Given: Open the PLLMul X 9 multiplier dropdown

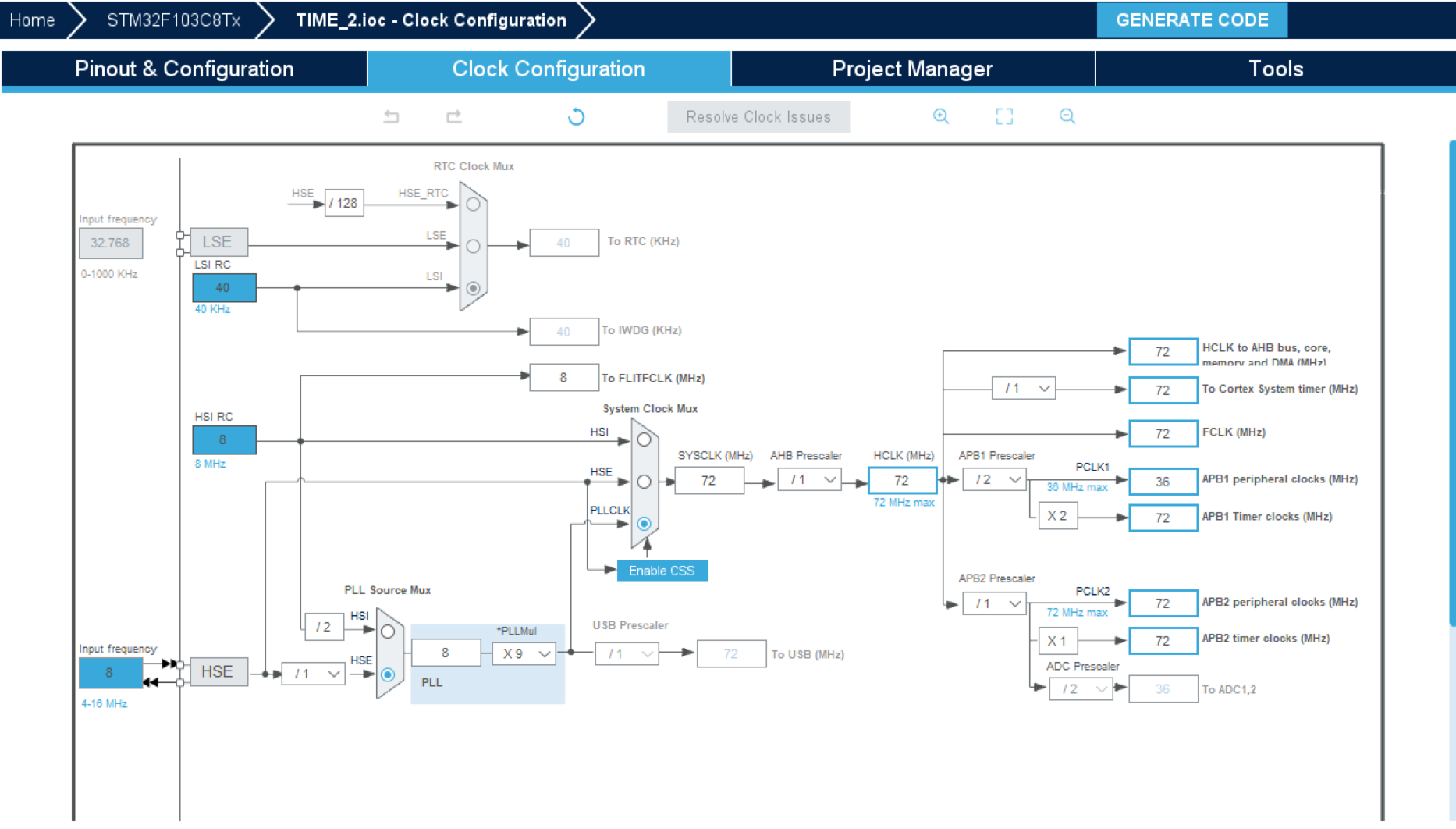Looking at the screenshot, I should click(x=524, y=653).
